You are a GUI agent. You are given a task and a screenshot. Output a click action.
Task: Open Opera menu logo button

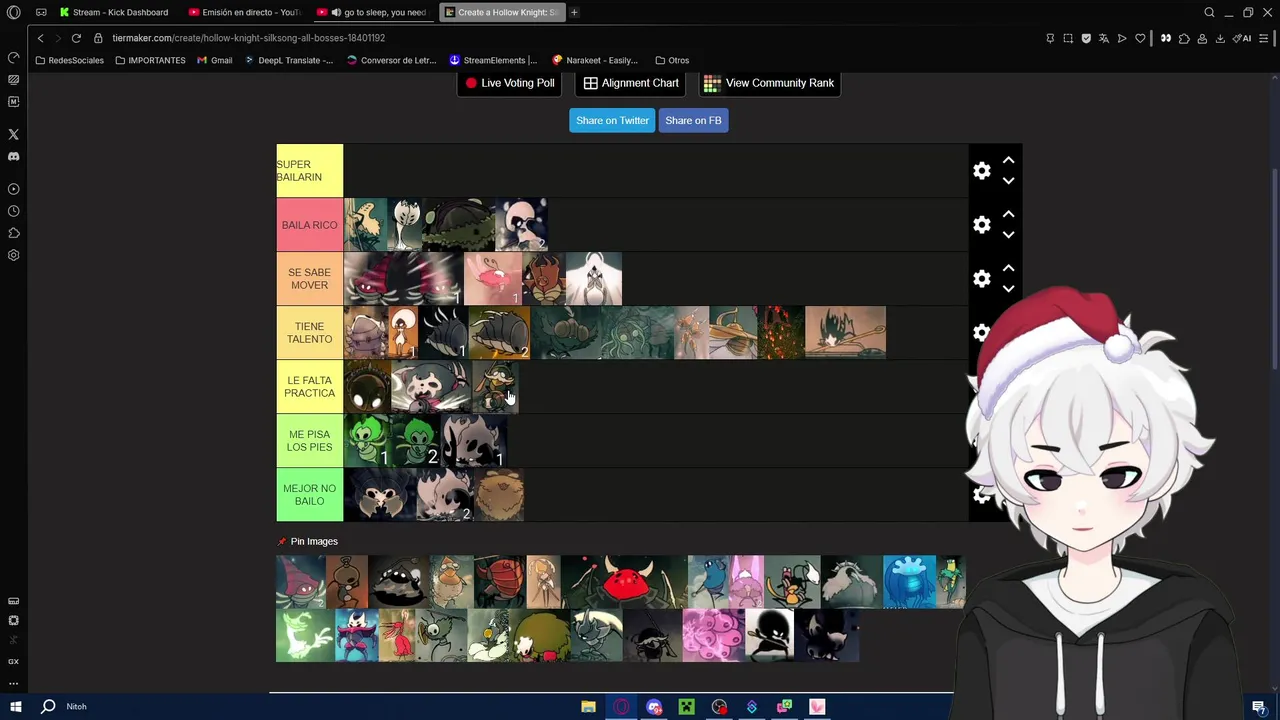[13, 12]
